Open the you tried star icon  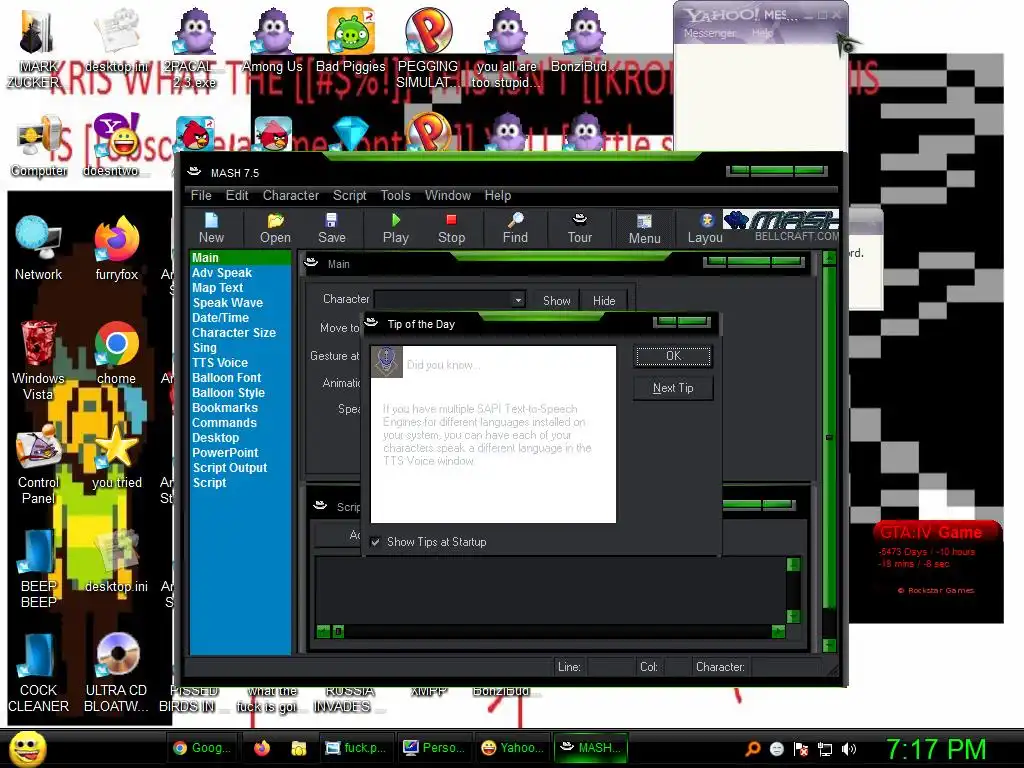pos(117,457)
